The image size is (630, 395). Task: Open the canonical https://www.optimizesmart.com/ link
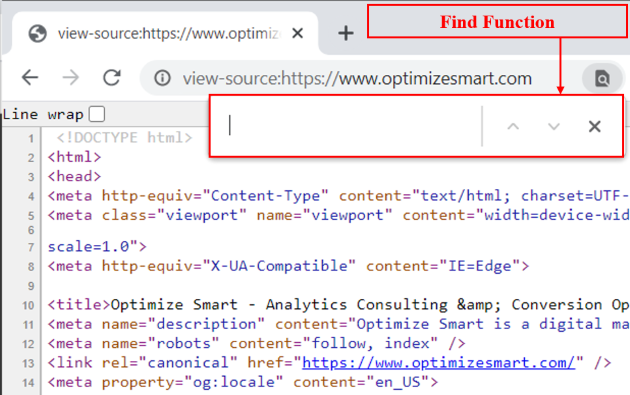tap(438, 363)
